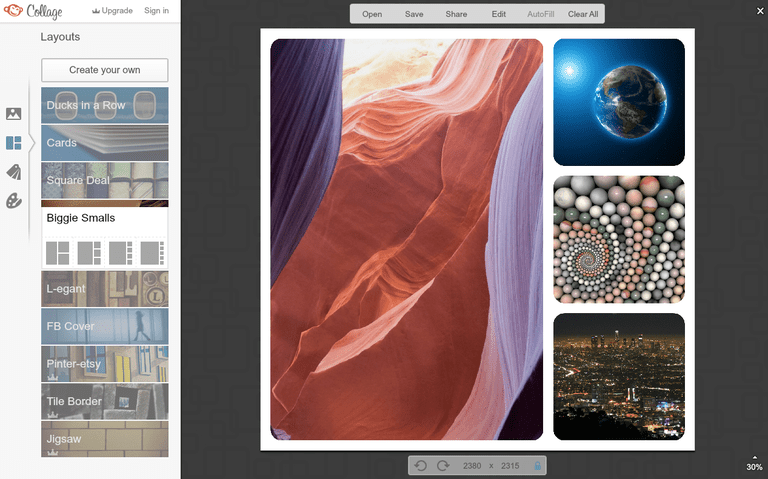
Task: Select the city lights at night cell
Action: pos(619,377)
